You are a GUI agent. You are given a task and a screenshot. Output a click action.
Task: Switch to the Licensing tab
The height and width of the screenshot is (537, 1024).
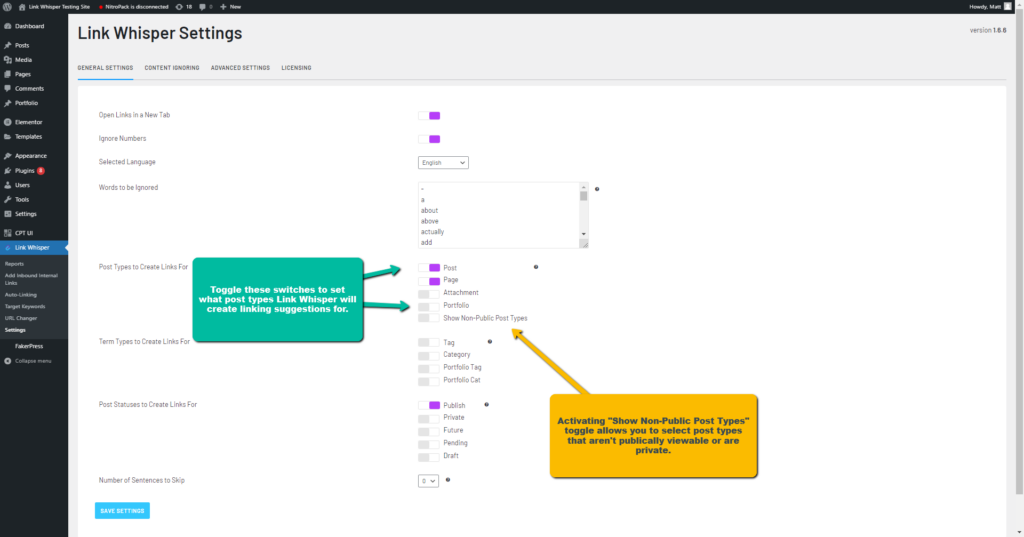(296, 68)
